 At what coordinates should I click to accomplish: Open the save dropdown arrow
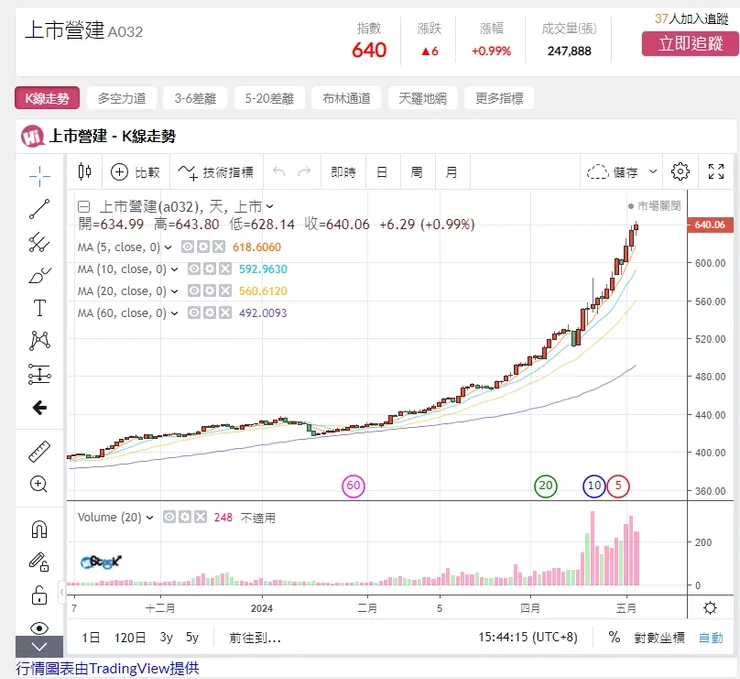pos(653,171)
